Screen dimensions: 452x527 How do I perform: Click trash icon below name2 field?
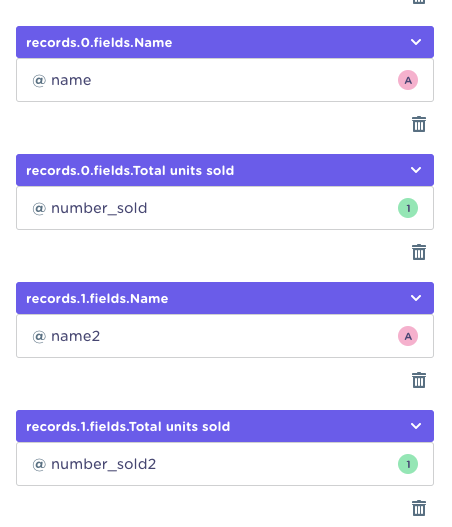419,380
